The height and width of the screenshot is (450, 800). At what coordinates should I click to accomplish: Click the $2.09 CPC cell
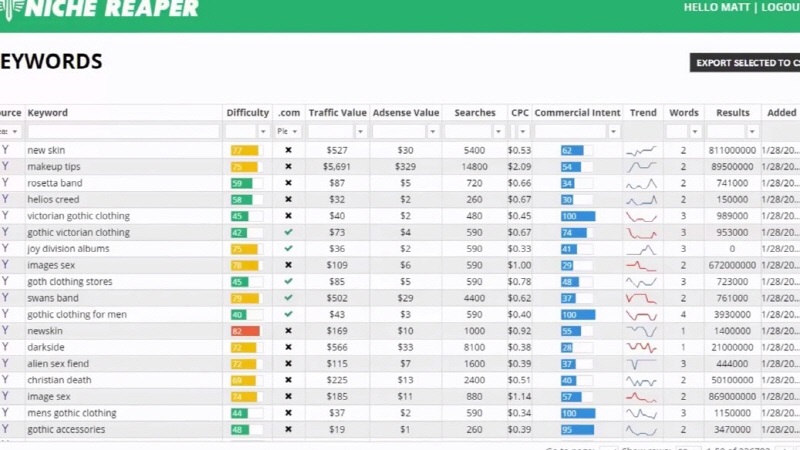[519, 166]
